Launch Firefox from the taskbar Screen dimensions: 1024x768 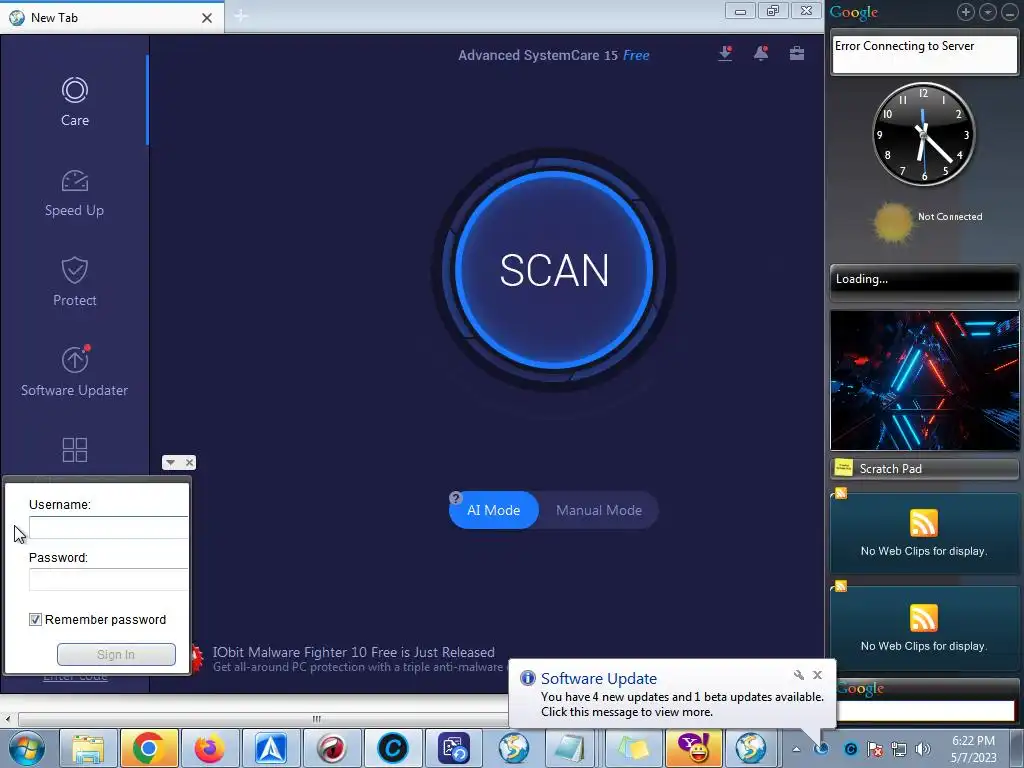[209, 748]
